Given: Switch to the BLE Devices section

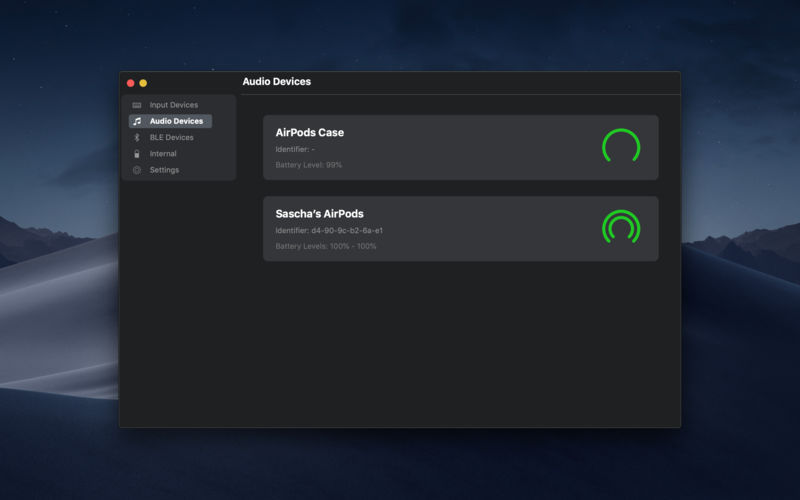Looking at the screenshot, I should tap(172, 138).
